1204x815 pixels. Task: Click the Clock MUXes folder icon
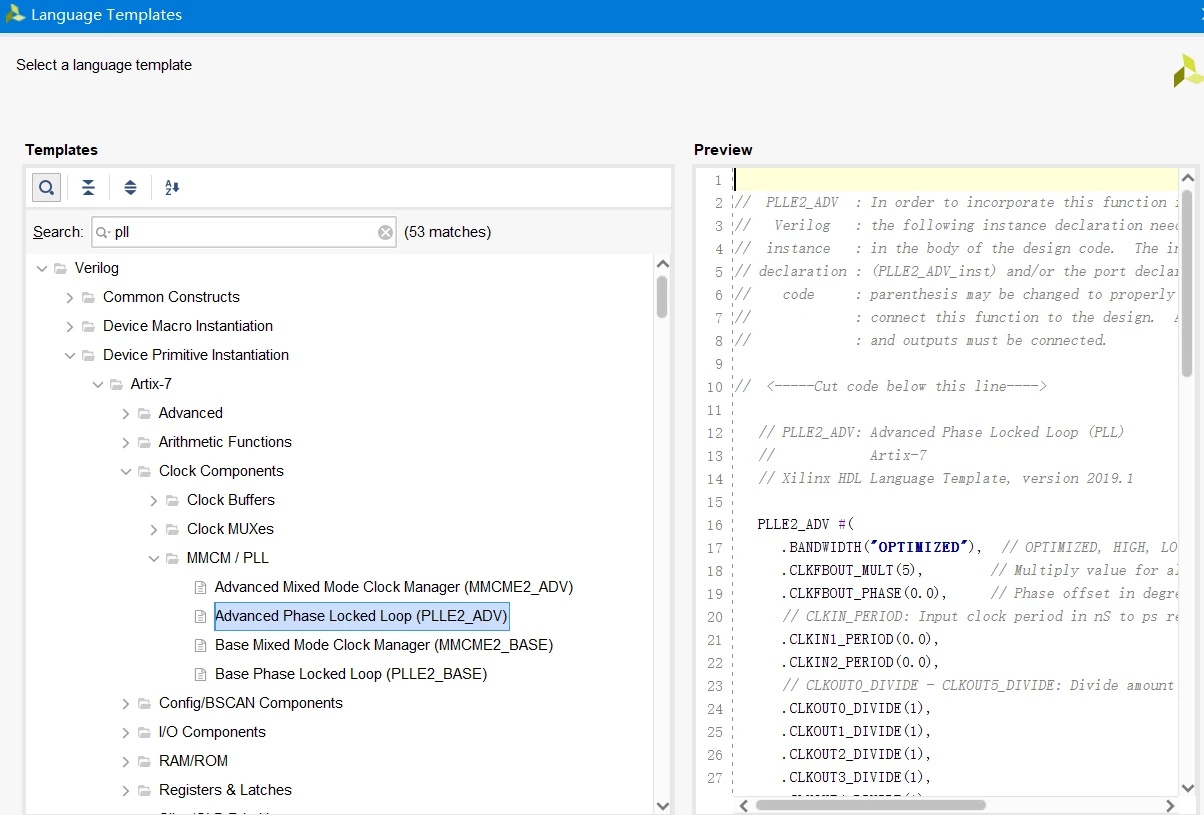(x=172, y=529)
